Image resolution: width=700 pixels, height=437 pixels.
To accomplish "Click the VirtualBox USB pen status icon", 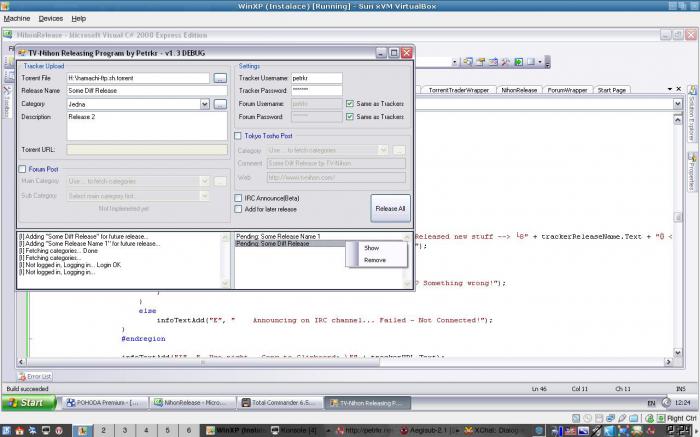I will 622,418.
